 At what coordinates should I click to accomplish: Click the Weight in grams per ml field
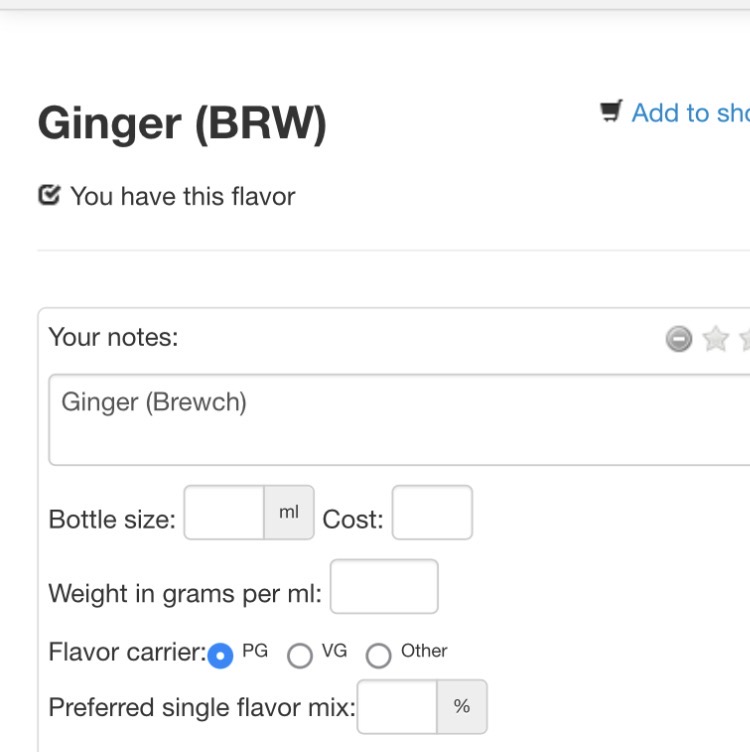(384, 587)
